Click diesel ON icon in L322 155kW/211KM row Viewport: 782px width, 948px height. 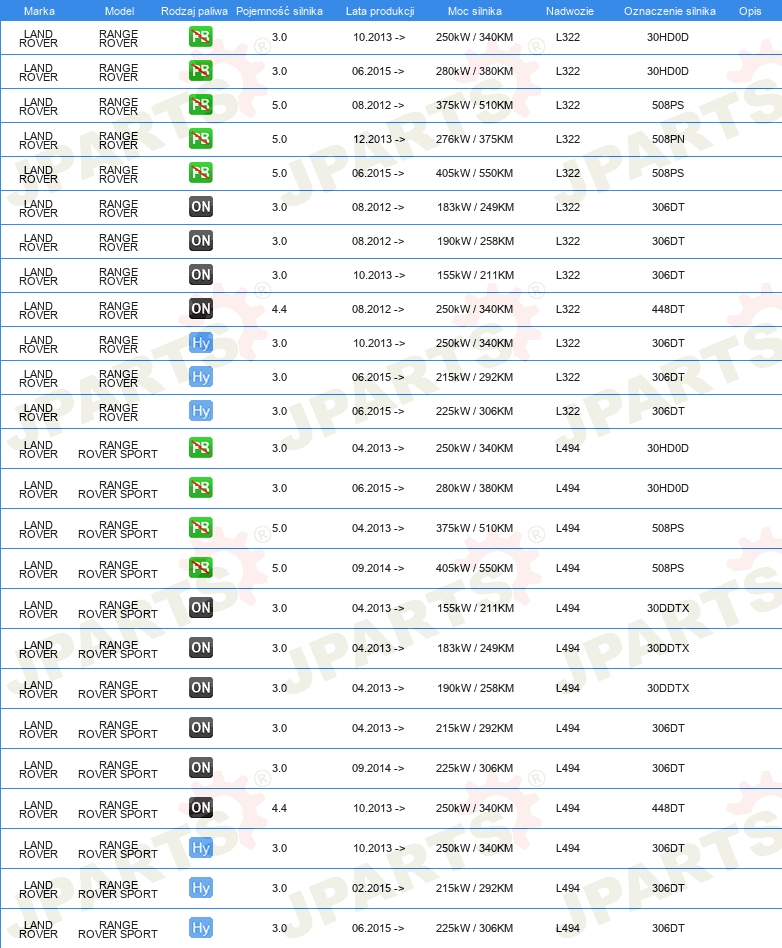pyautogui.click(x=200, y=274)
